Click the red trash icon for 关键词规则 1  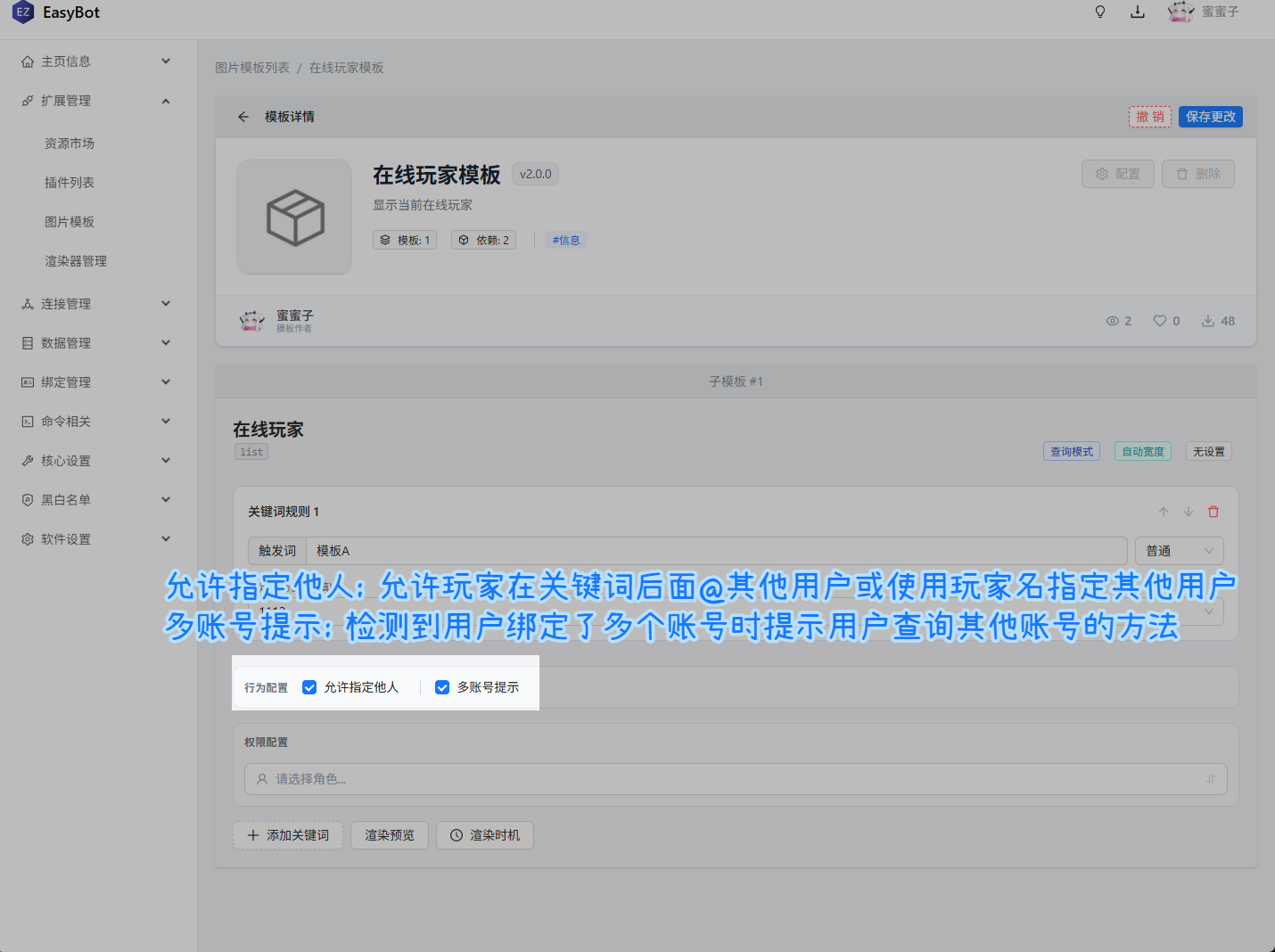click(1213, 512)
